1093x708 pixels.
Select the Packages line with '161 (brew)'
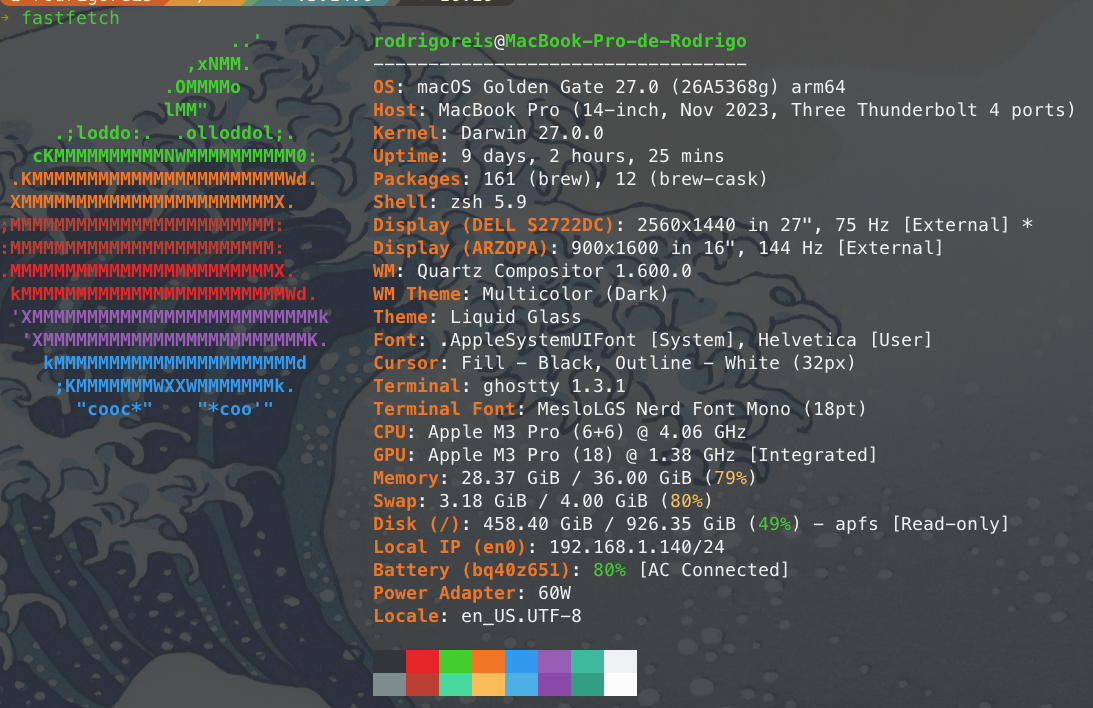coord(570,179)
